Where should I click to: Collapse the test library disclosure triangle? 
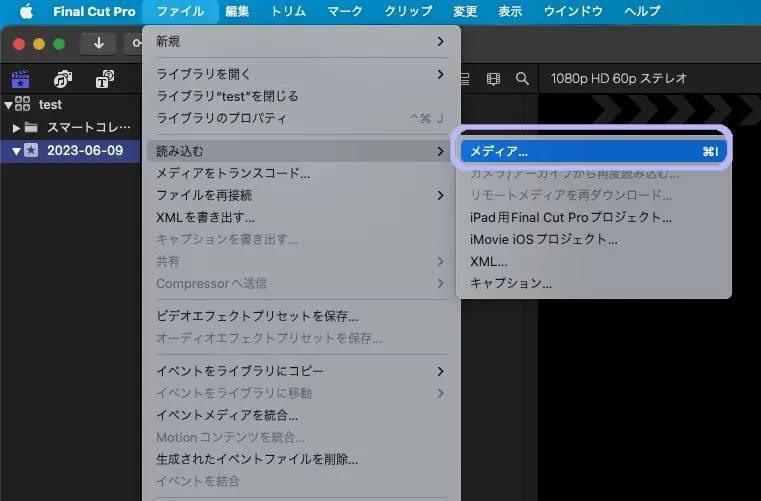click(8, 104)
